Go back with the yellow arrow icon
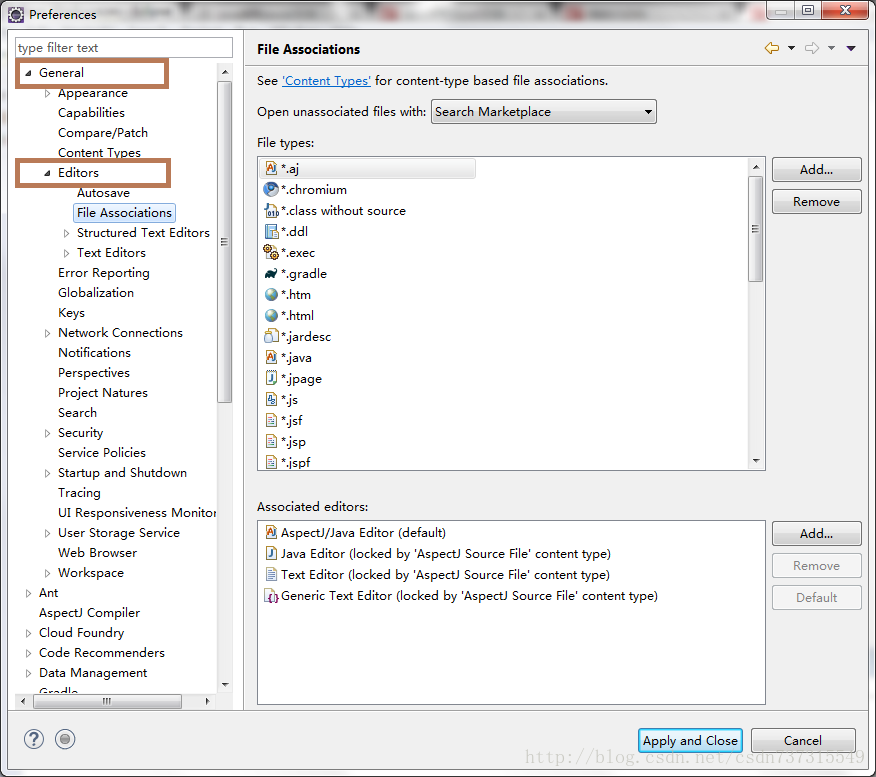Image resolution: width=876 pixels, height=777 pixels. tap(772, 48)
